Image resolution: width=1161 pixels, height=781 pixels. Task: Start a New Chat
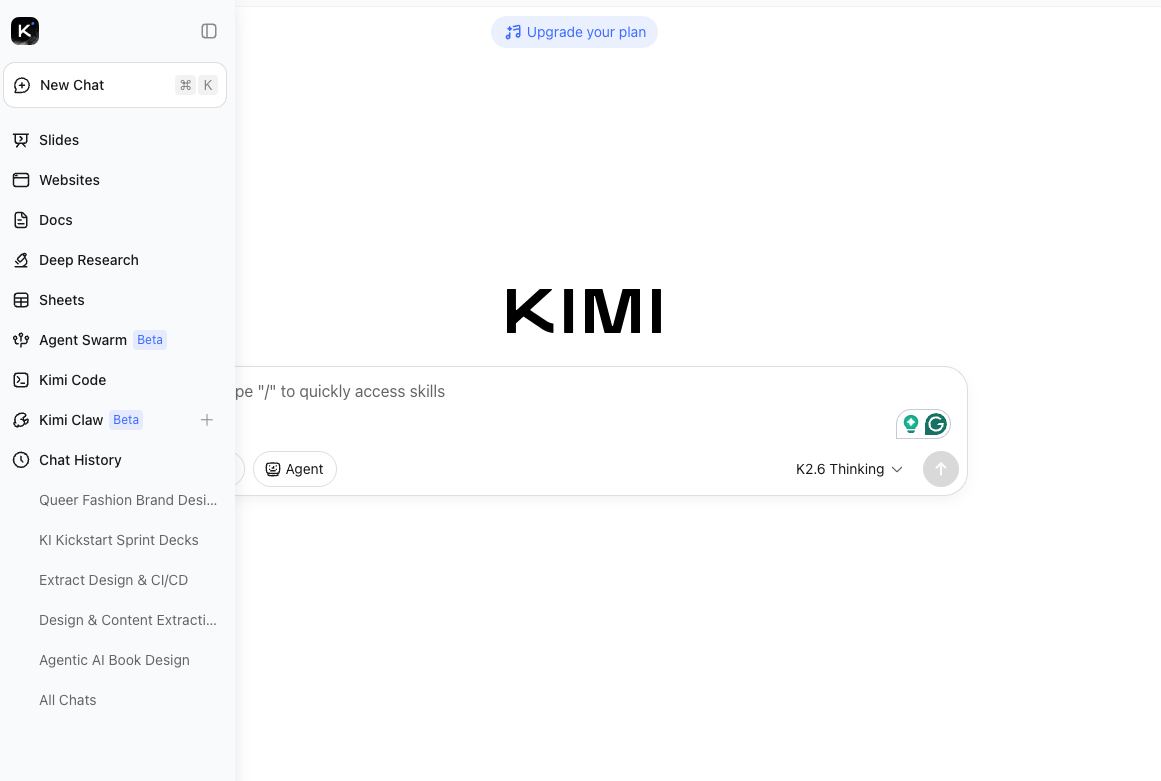115,85
